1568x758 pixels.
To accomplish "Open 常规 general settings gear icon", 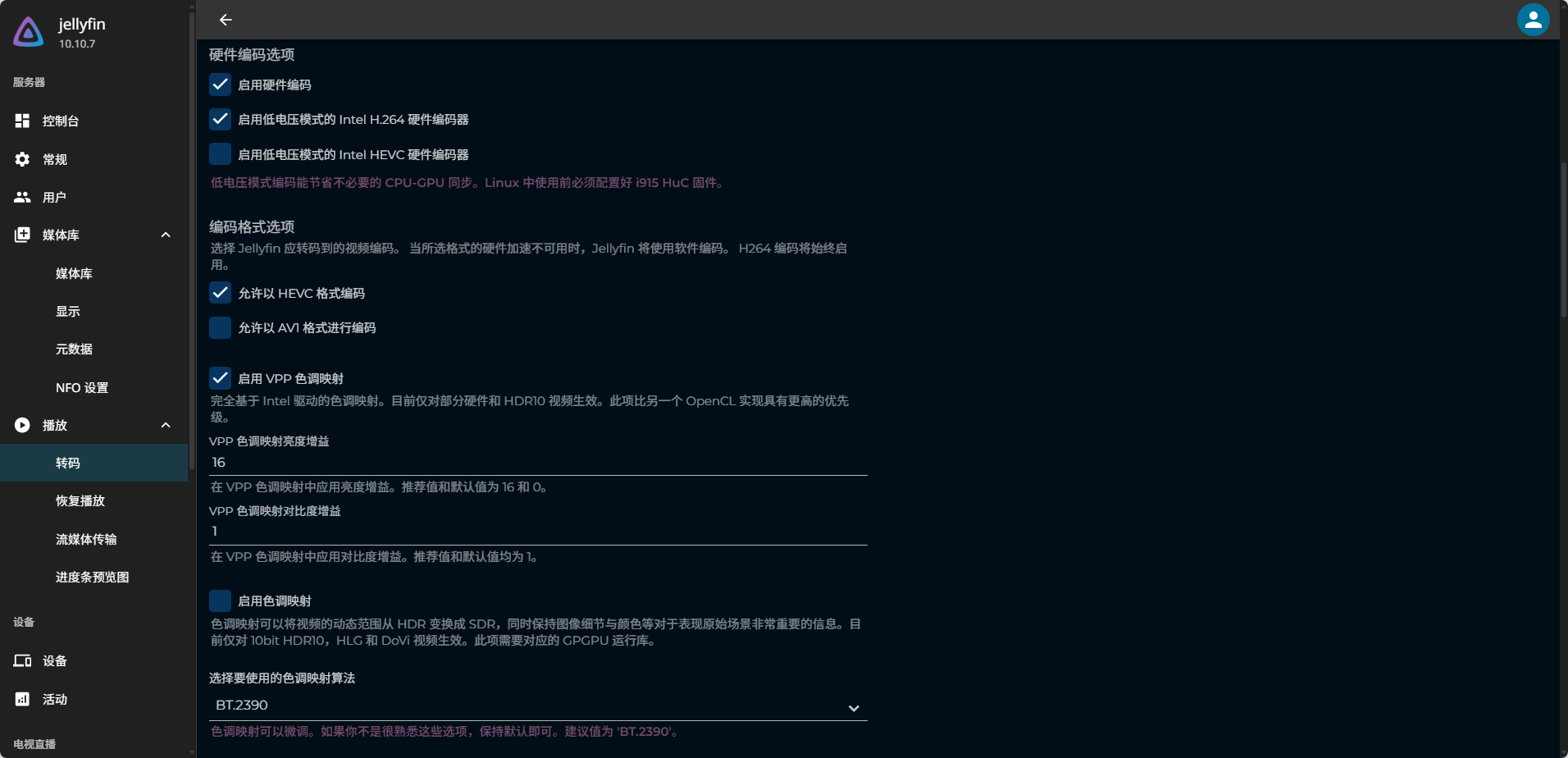I will 22,159.
